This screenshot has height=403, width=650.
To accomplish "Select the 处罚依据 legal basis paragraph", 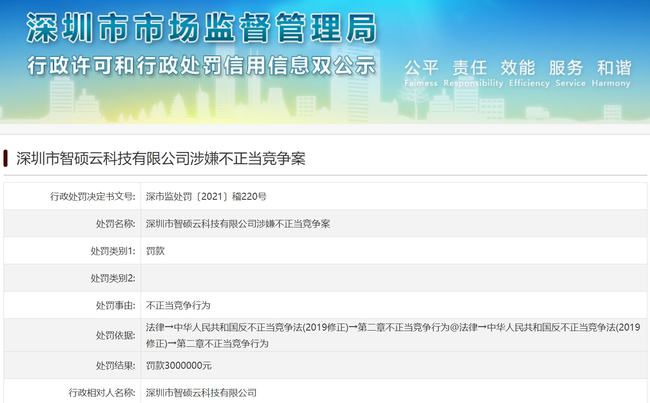I will (x=393, y=335).
